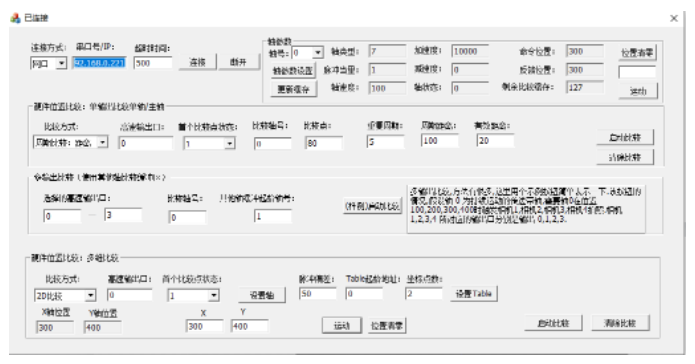Click the 轴类型 field showing 7
The image size is (695, 364).
387,51
